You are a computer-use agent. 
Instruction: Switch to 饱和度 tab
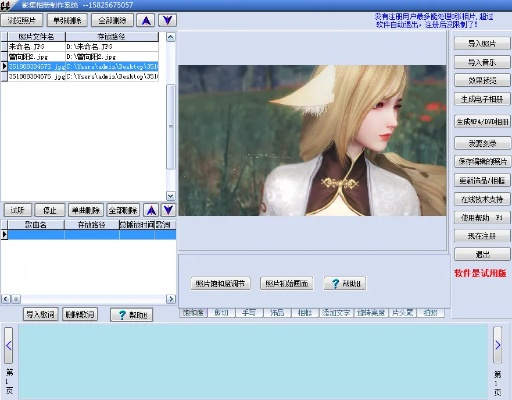pos(193,313)
